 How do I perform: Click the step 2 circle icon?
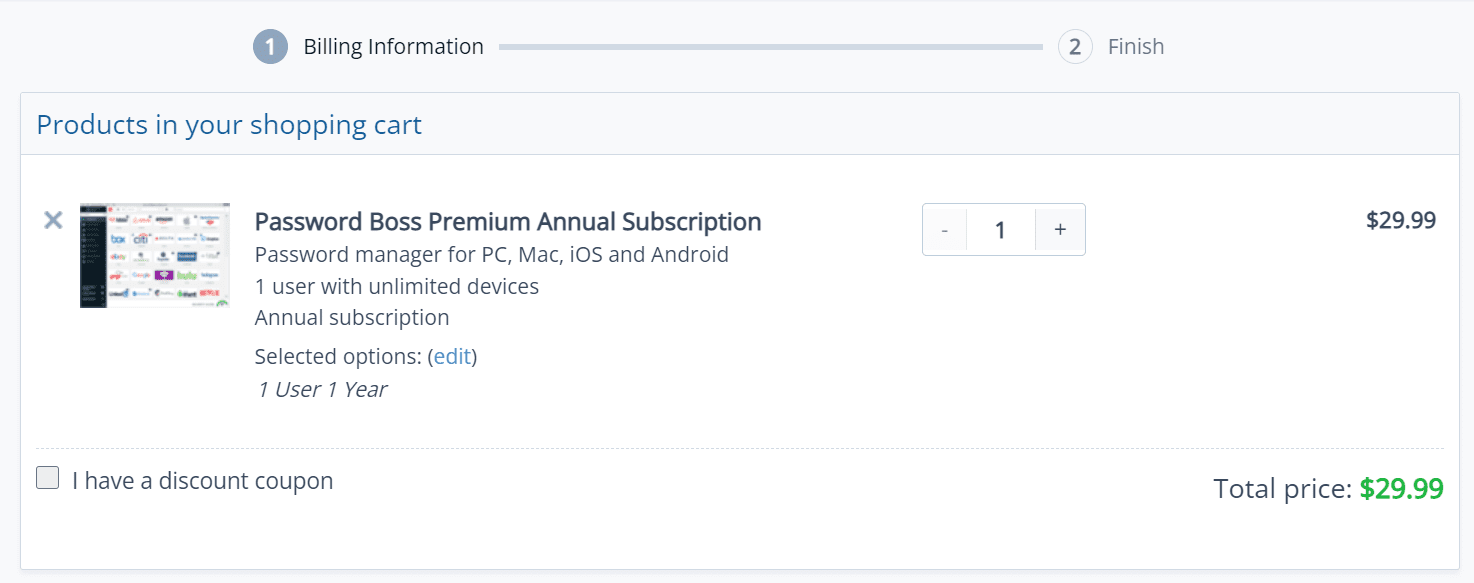[x=1075, y=47]
